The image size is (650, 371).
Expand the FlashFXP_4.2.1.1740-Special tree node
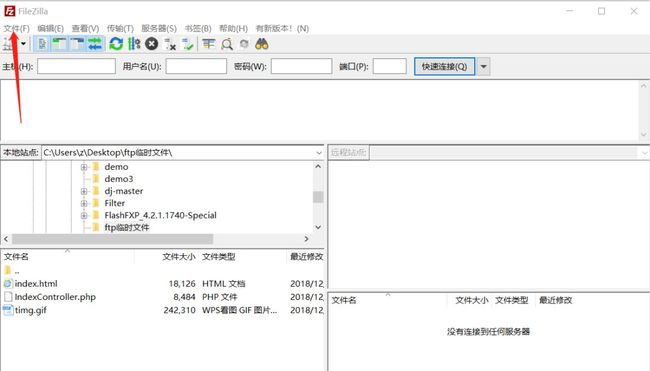click(84, 216)
